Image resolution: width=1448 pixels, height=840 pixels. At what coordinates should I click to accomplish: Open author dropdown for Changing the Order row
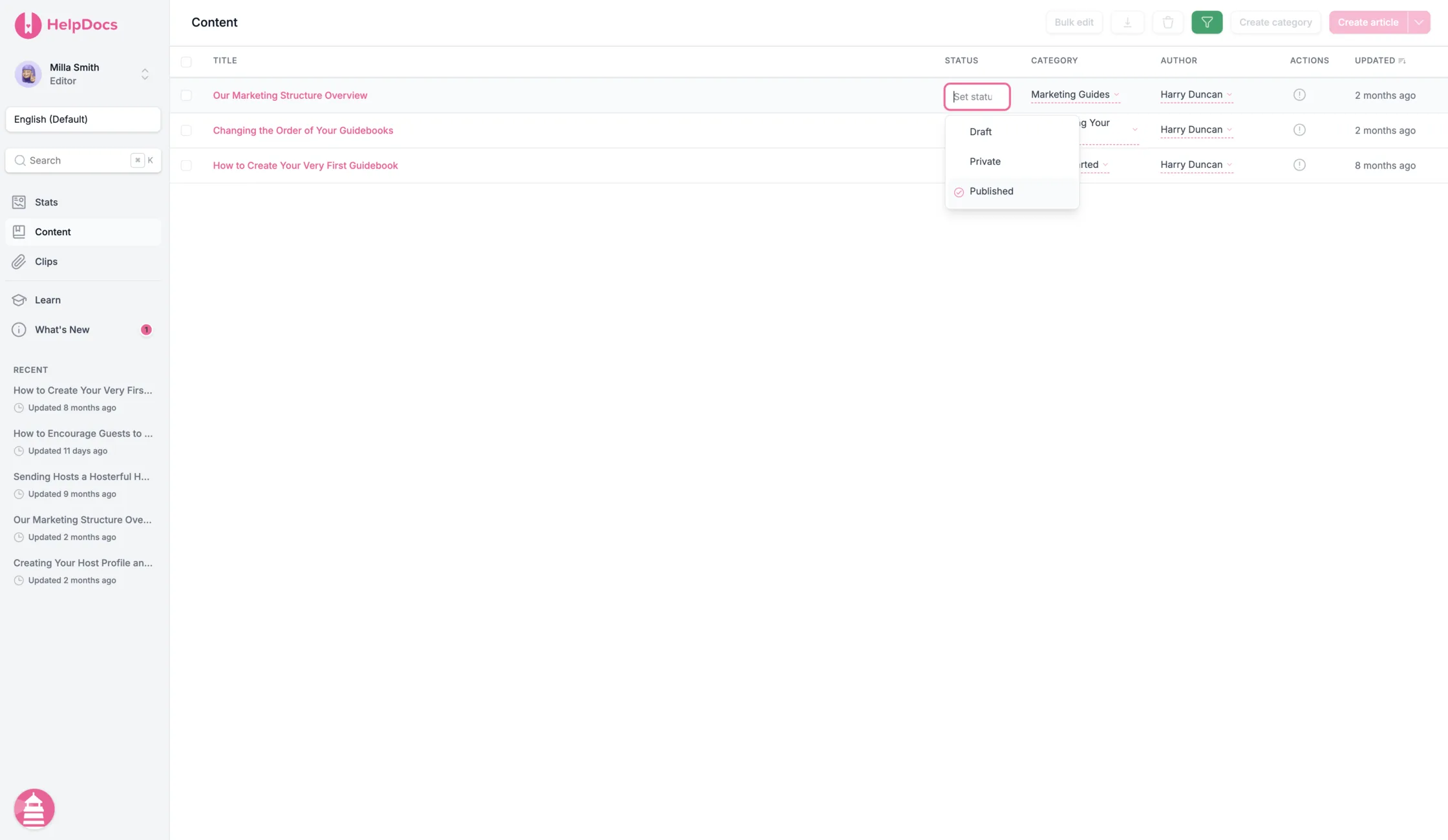pyautogui.click(x=1196, y=130)
